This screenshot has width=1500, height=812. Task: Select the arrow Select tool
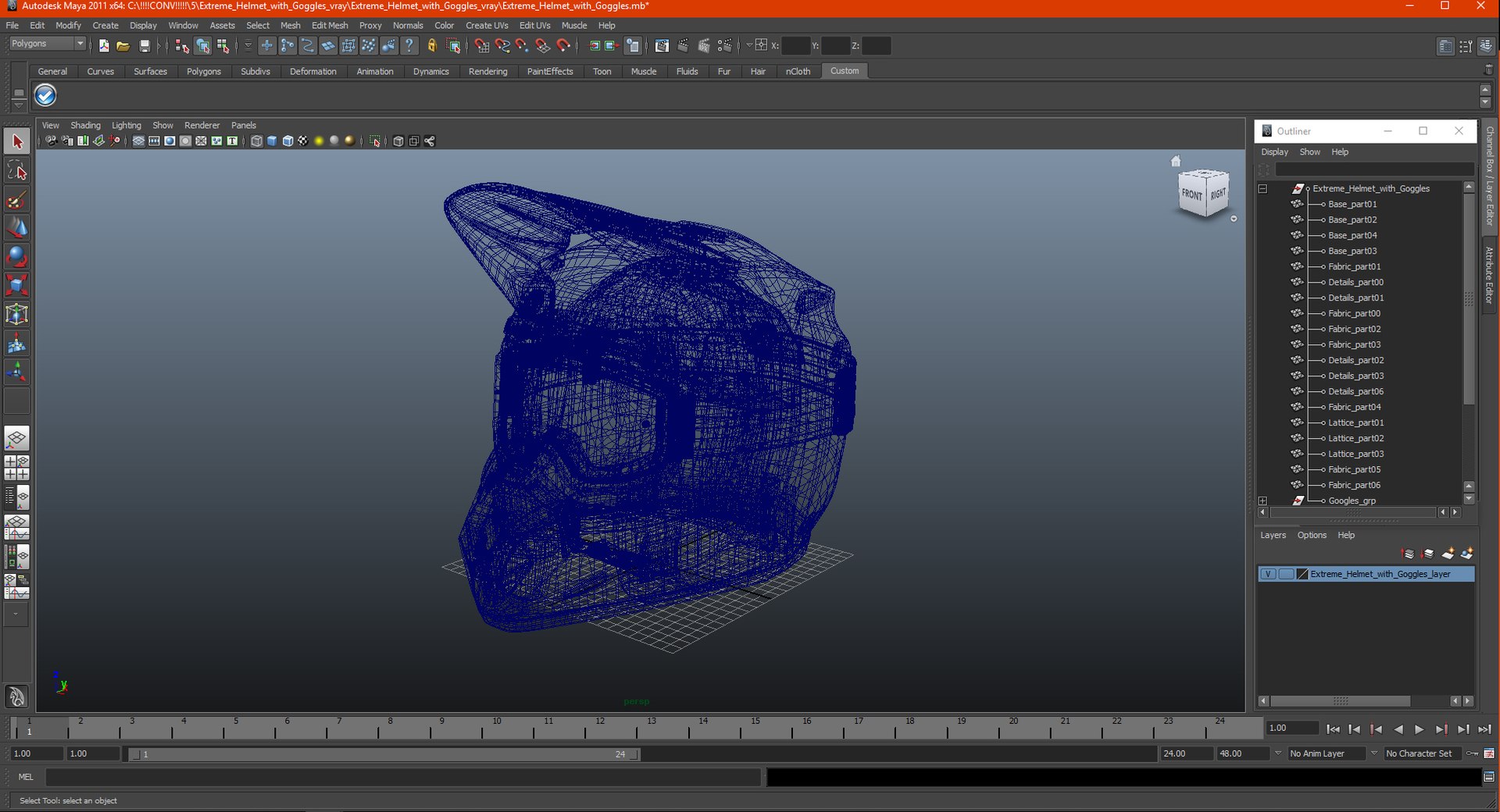coord(17,142)
